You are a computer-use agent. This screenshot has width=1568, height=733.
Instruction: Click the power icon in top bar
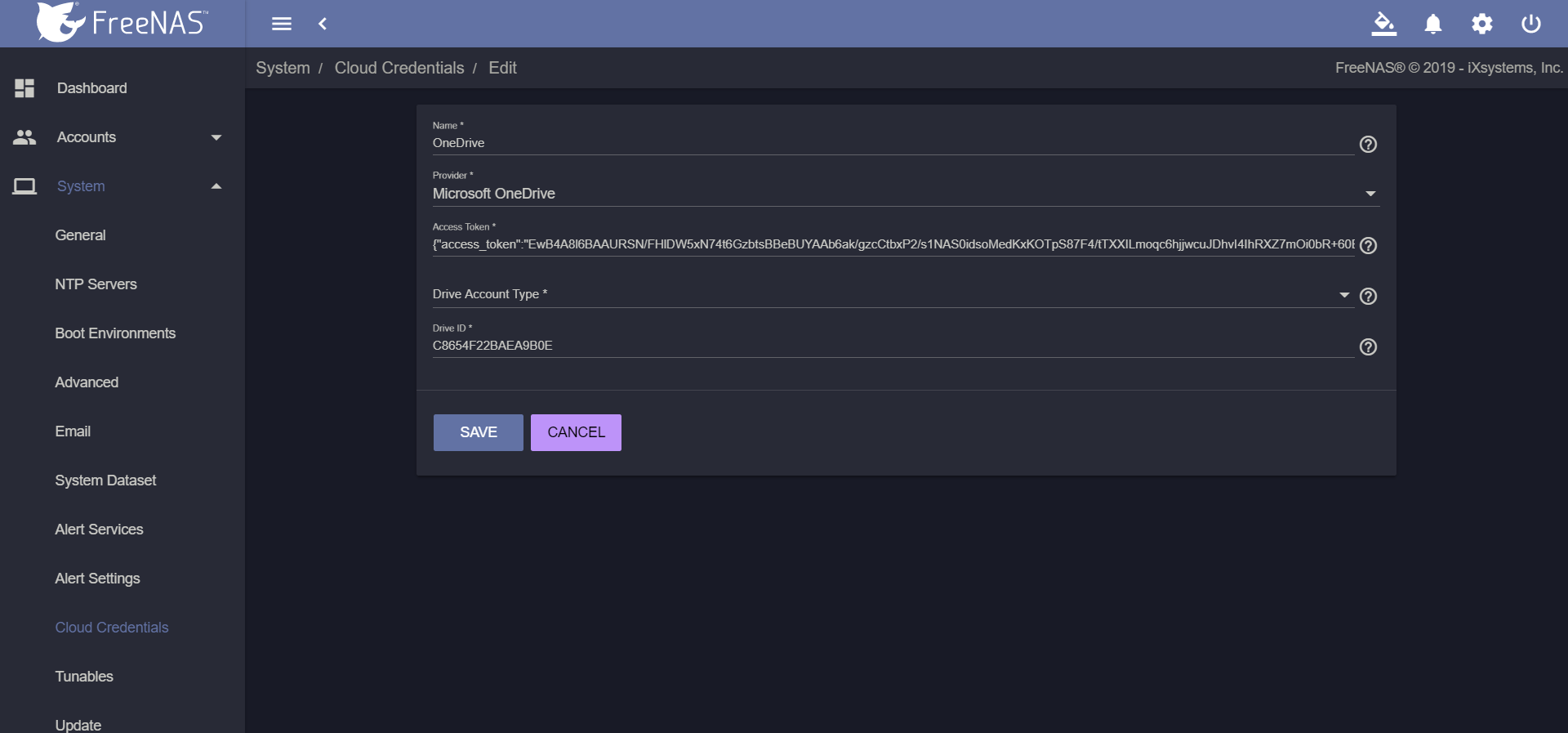(x=1531, y=24)
